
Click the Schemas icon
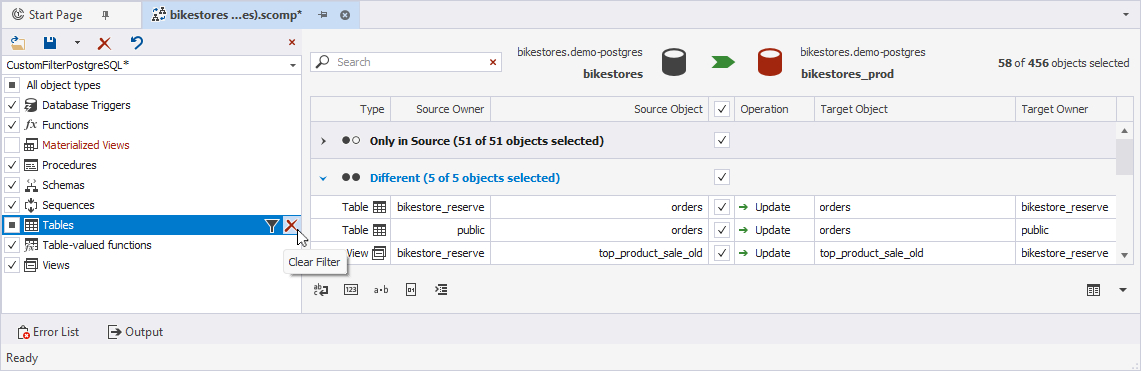(31, 186)
